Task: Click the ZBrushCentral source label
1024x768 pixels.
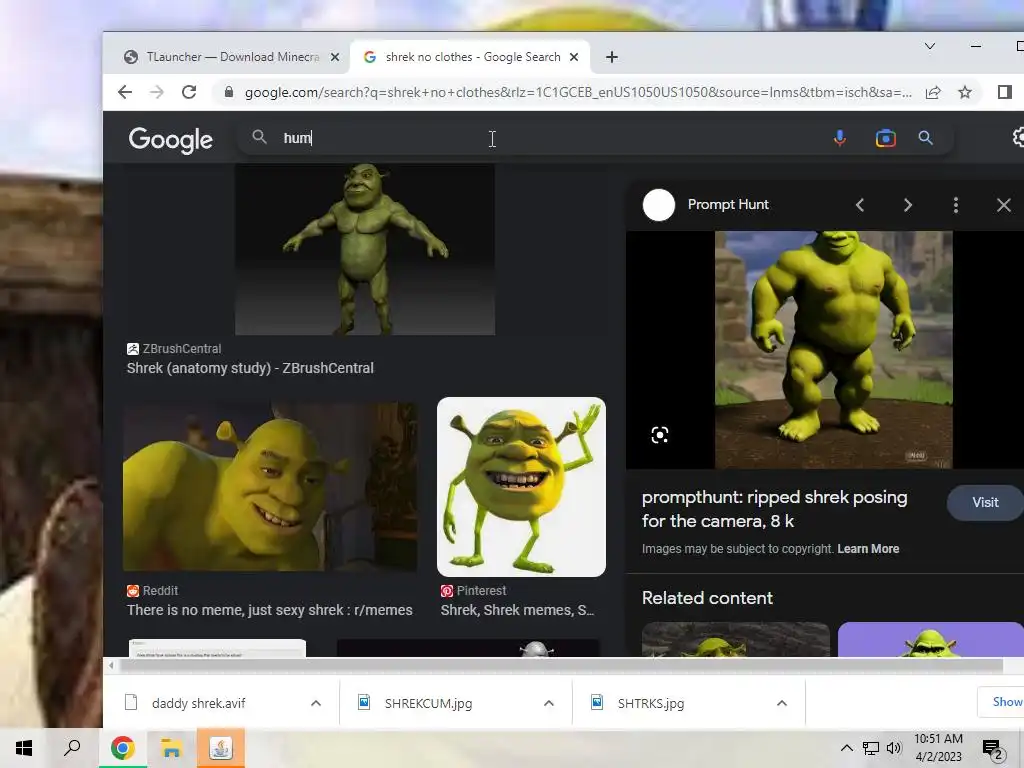Action: 182,349
